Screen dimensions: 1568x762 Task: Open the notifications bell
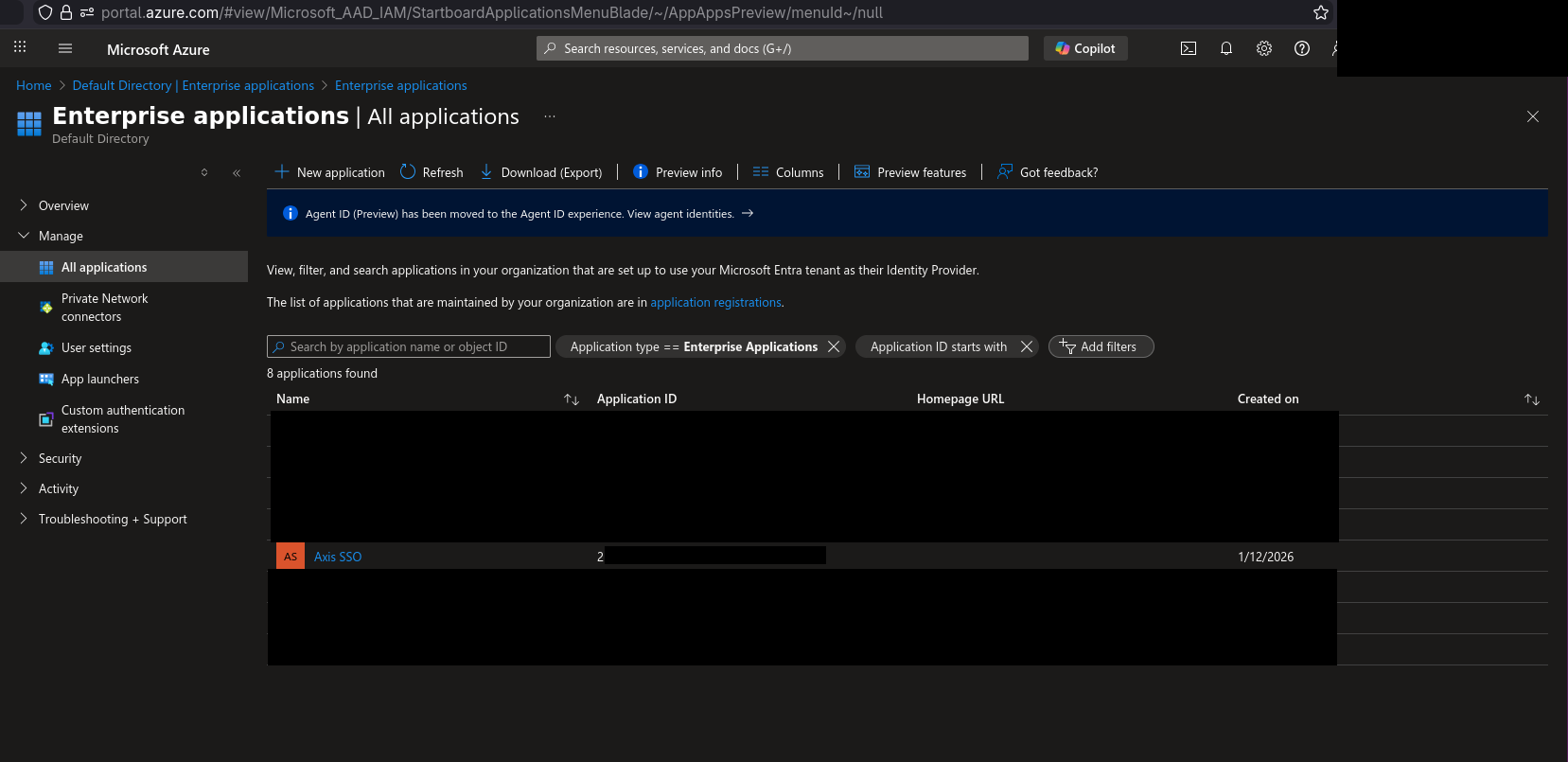[1226, 48]
